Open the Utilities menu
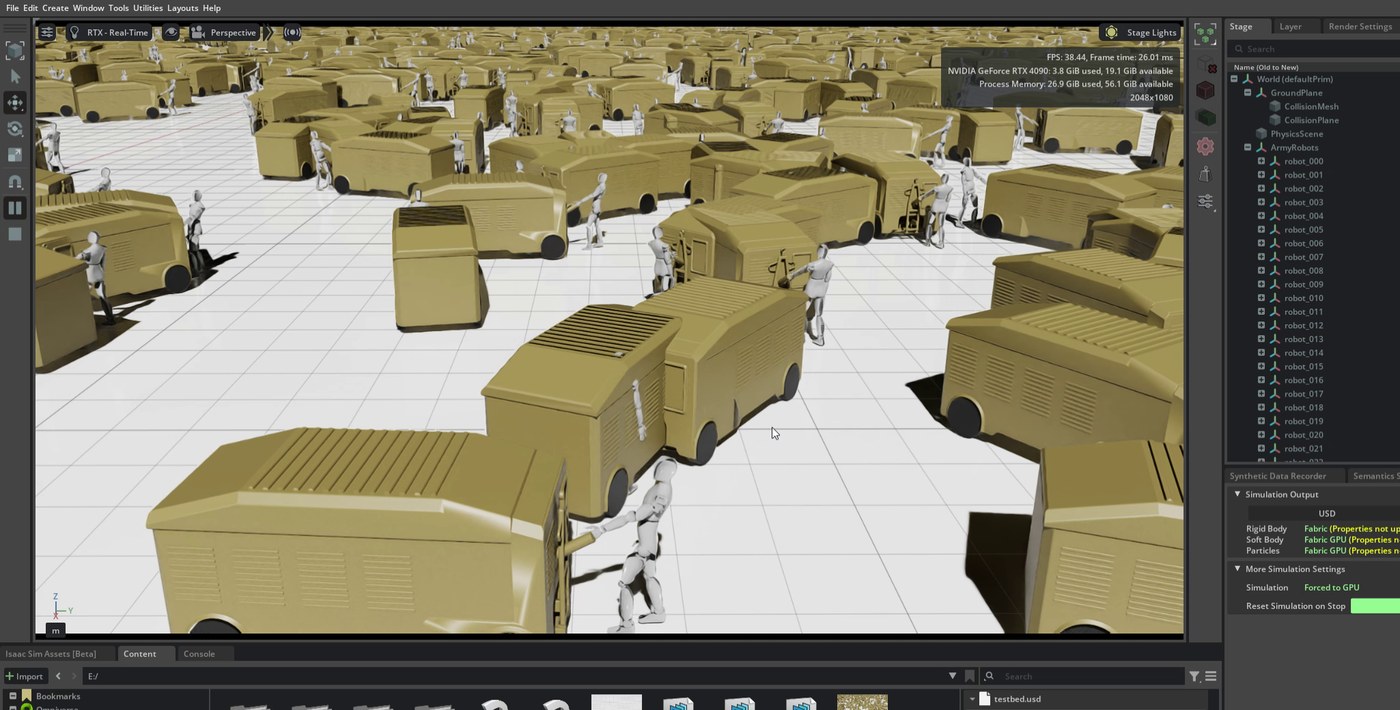 click(x=148, y=8)
